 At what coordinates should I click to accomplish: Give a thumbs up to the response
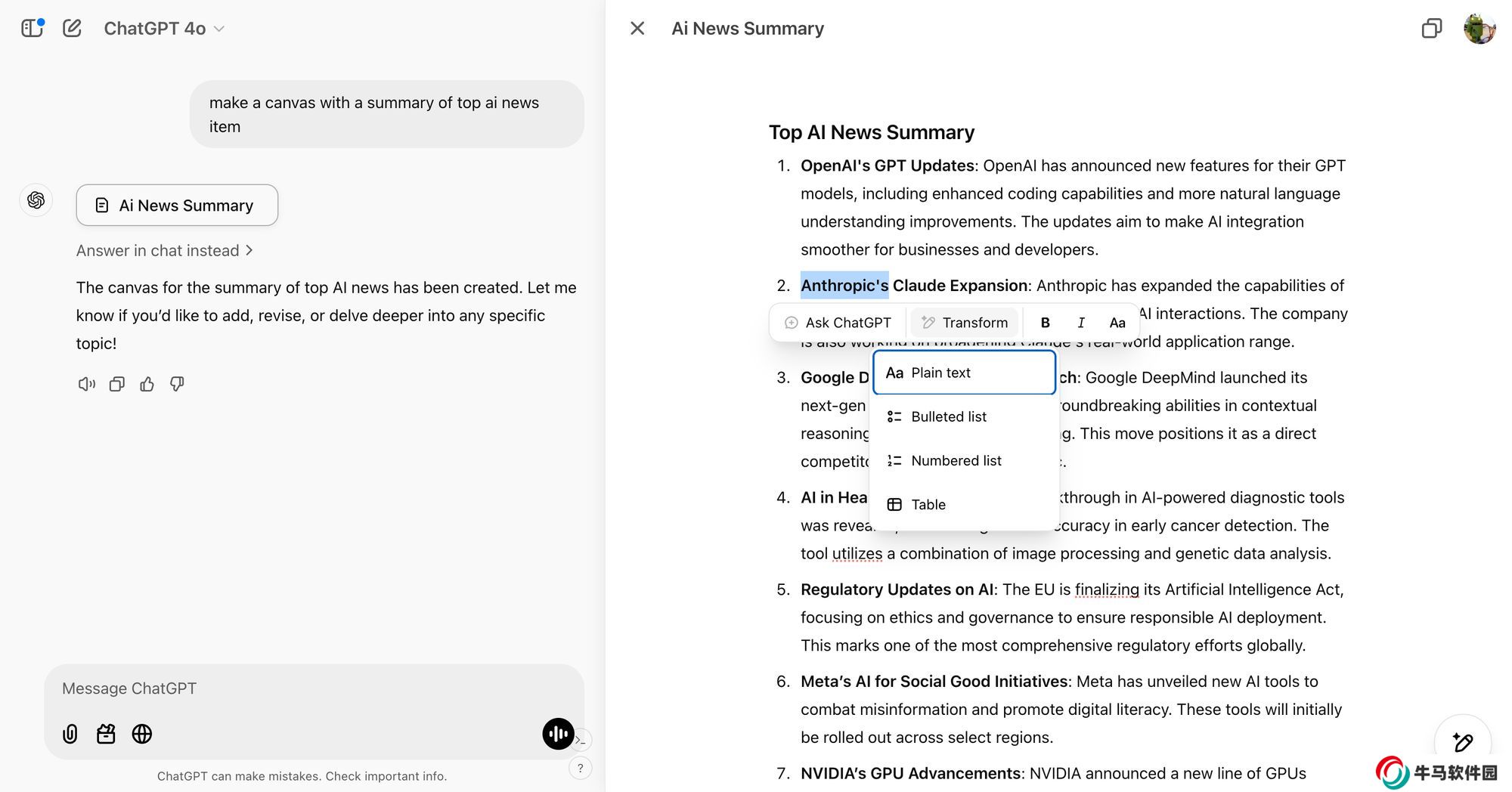coord(147,384)
